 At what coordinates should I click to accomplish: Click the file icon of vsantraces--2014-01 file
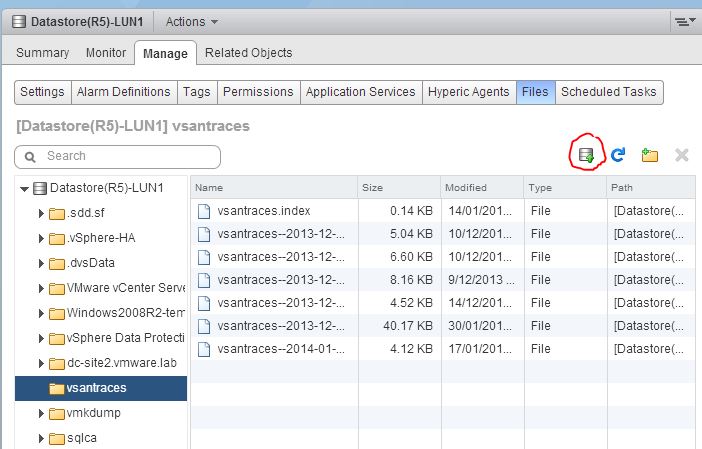[x=204, y=349]
